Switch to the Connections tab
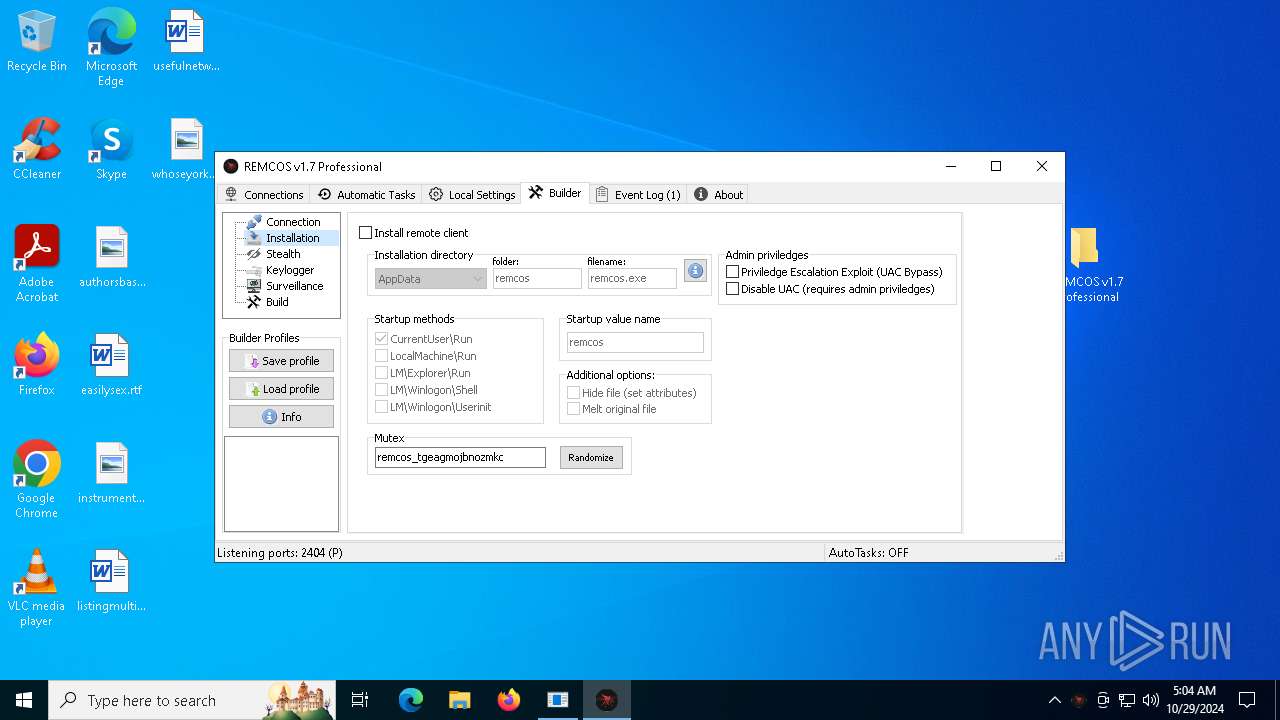Image resolution: width=1280 pixels, height=720 pixels. 264,195
